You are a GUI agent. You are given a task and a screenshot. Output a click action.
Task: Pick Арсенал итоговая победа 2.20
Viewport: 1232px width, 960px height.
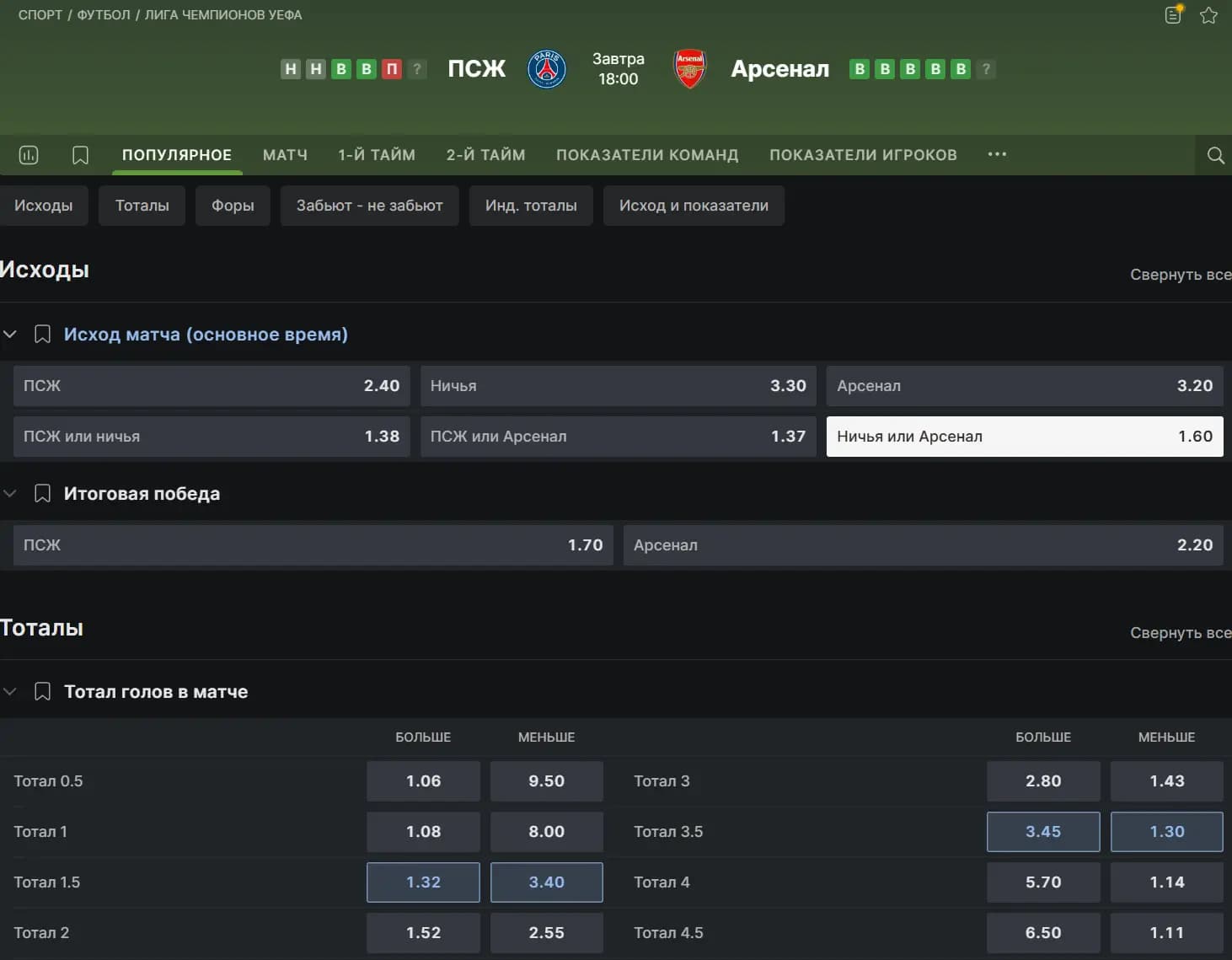(924, 545)
